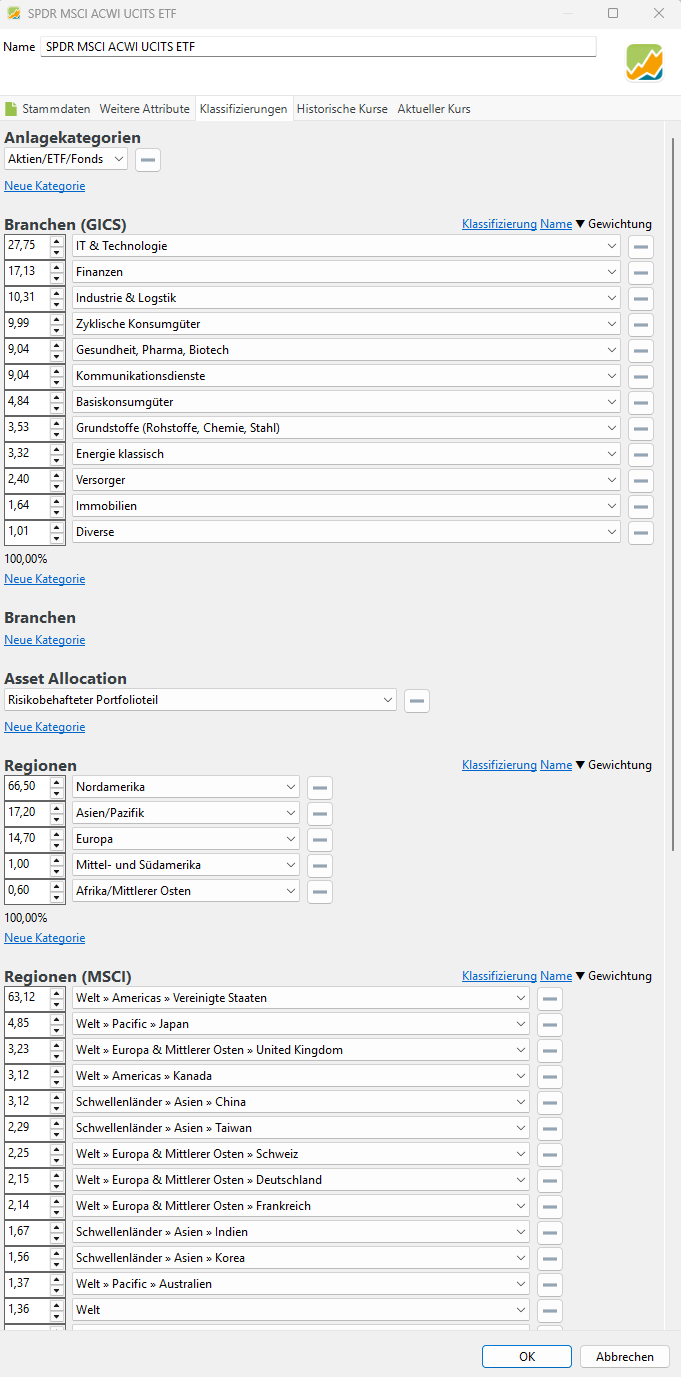Open the Schwellenländer » Asien » China dropdown
Viewport: 681px width, 1377px height.
click(x=300, y=1102)
